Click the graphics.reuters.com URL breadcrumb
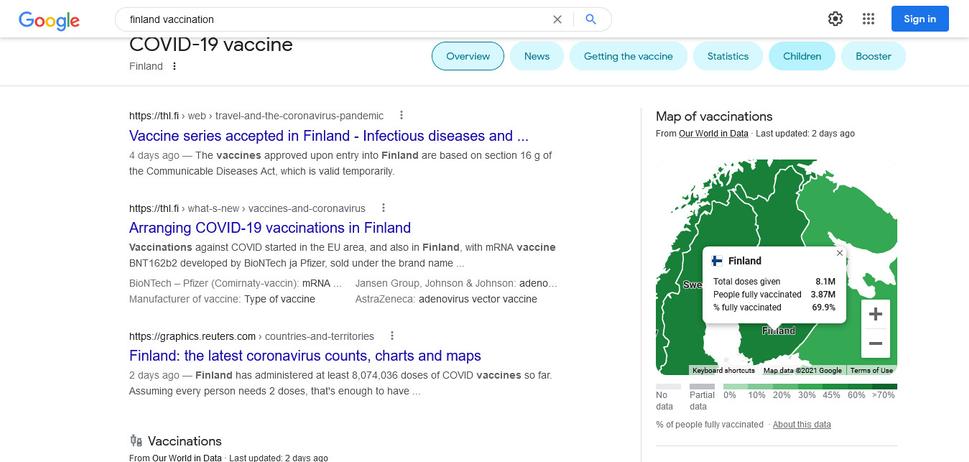Screen dimensions: 969x462 [x=252, y=337]
